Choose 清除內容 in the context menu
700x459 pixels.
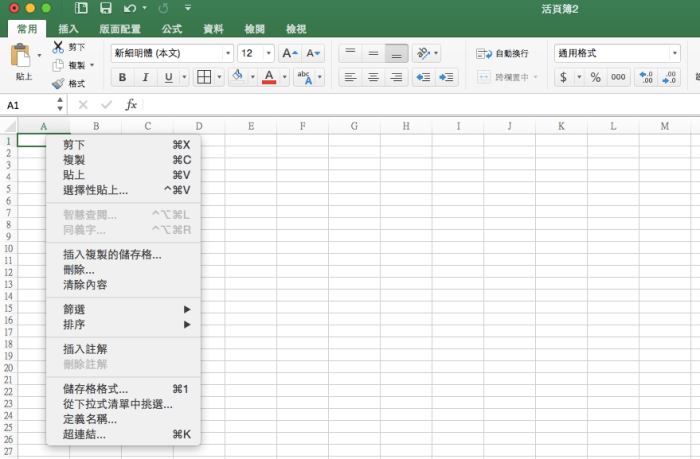click(x=123, y=285)
